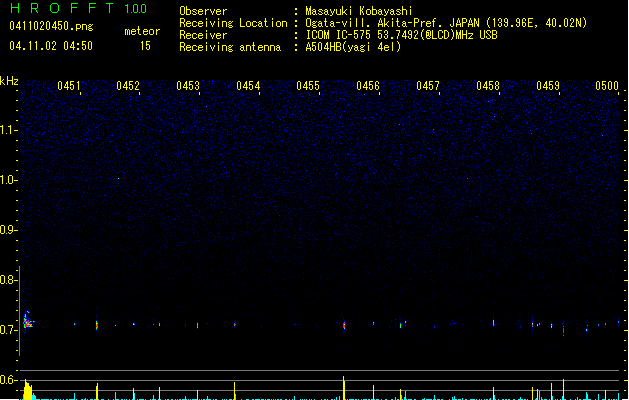The image size is (629, 400).
Task: Click the 0455 time marker
Action: [x=308, y=86]
